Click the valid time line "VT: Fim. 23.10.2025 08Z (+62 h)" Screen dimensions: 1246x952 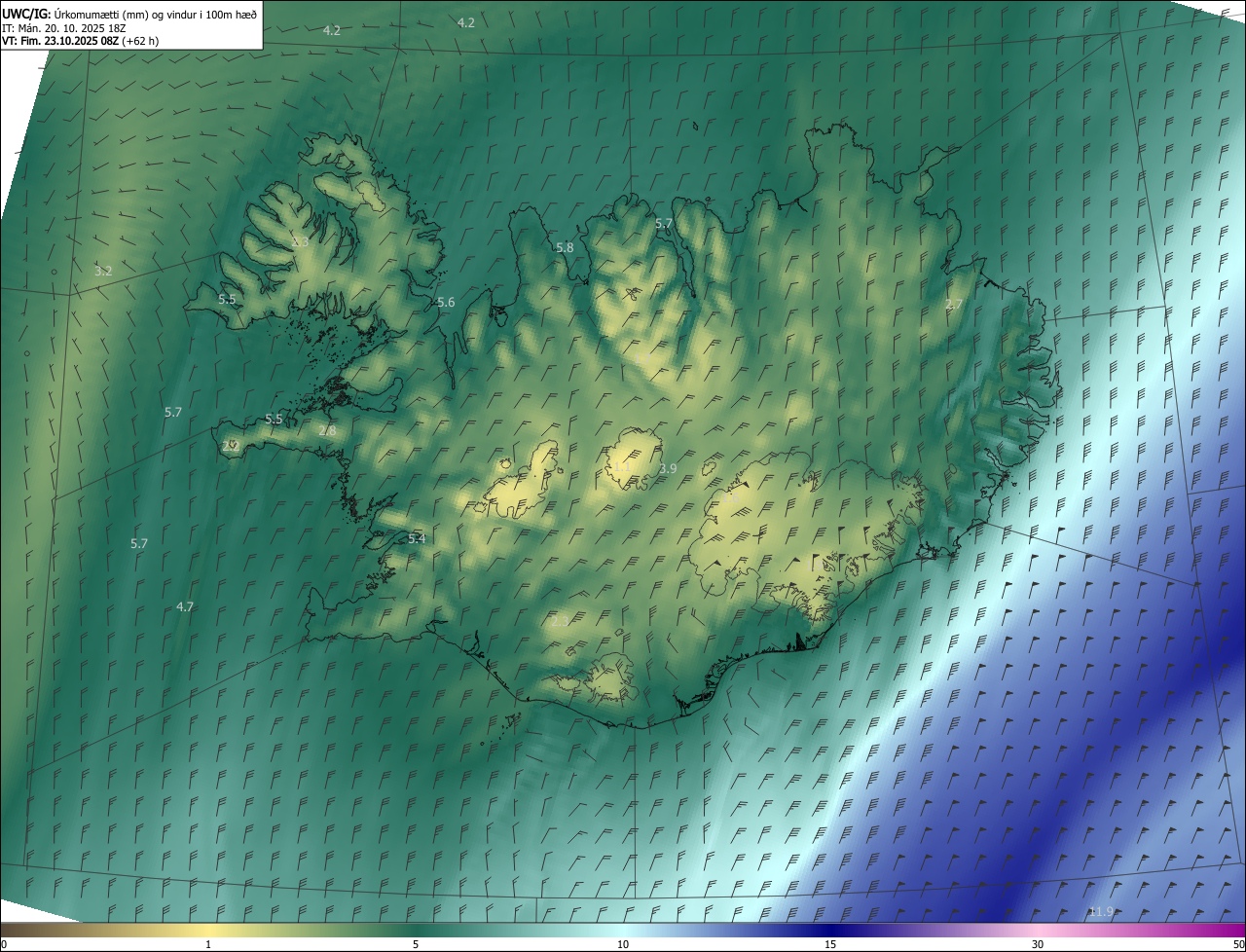[81, 41]
